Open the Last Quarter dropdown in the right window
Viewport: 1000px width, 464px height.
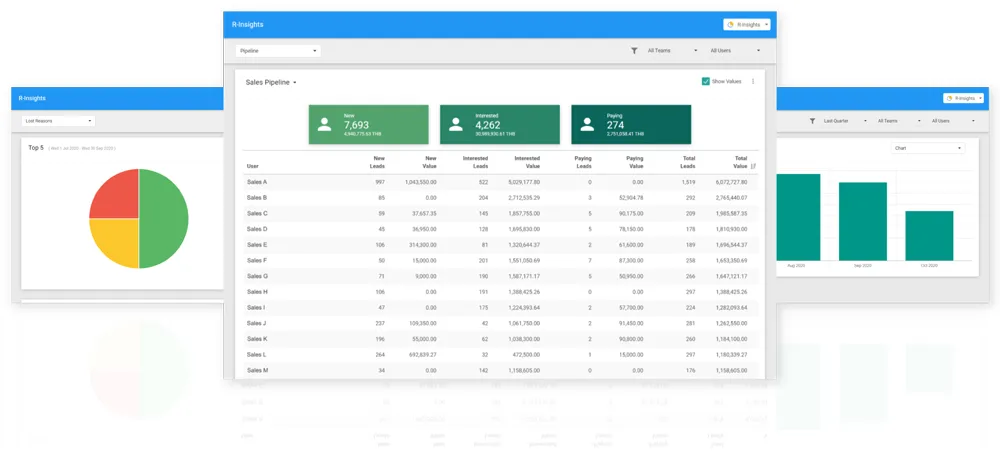click(x=845, y=120)
